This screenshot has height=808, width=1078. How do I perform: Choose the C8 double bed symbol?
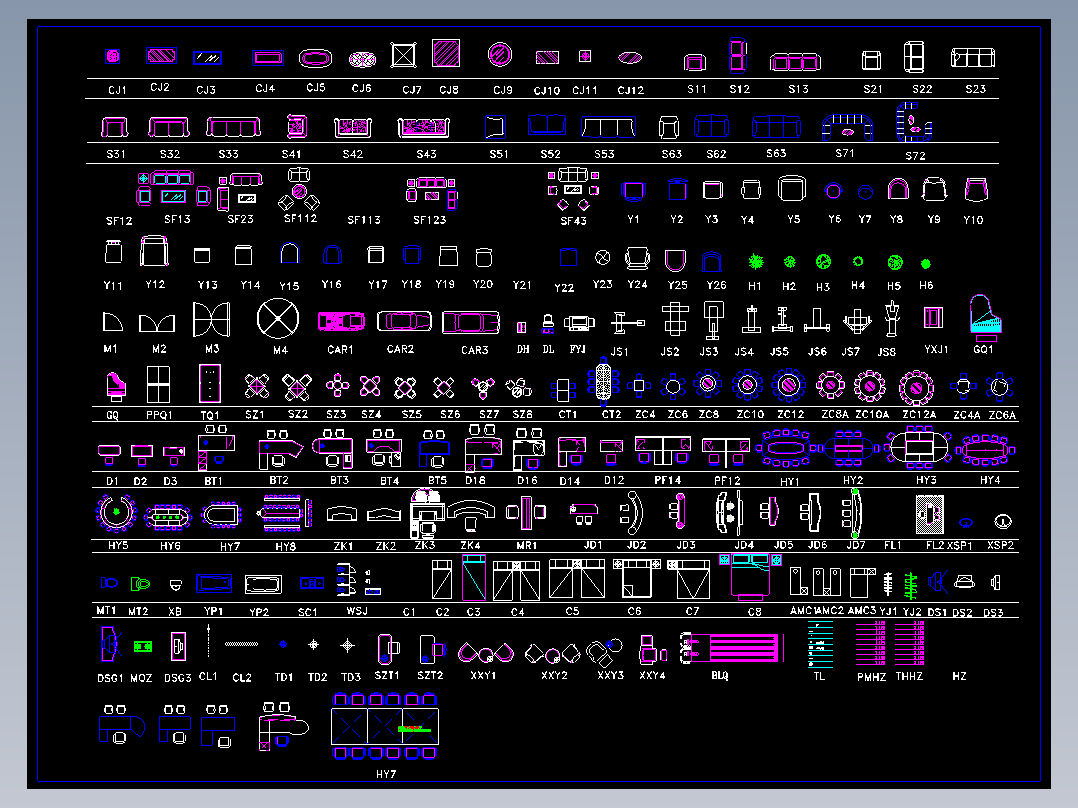tap(750, 576)
